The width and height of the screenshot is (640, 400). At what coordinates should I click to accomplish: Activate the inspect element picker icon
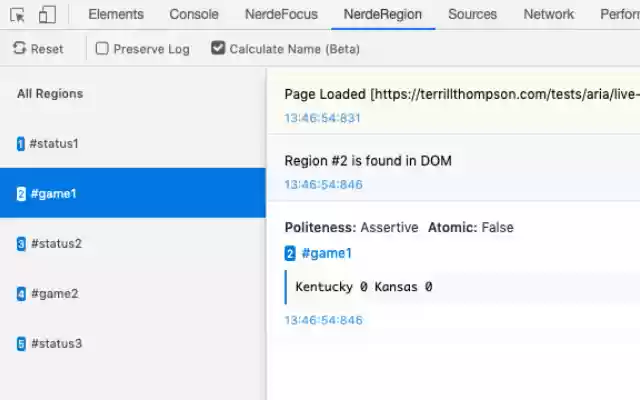click(17, 15)
